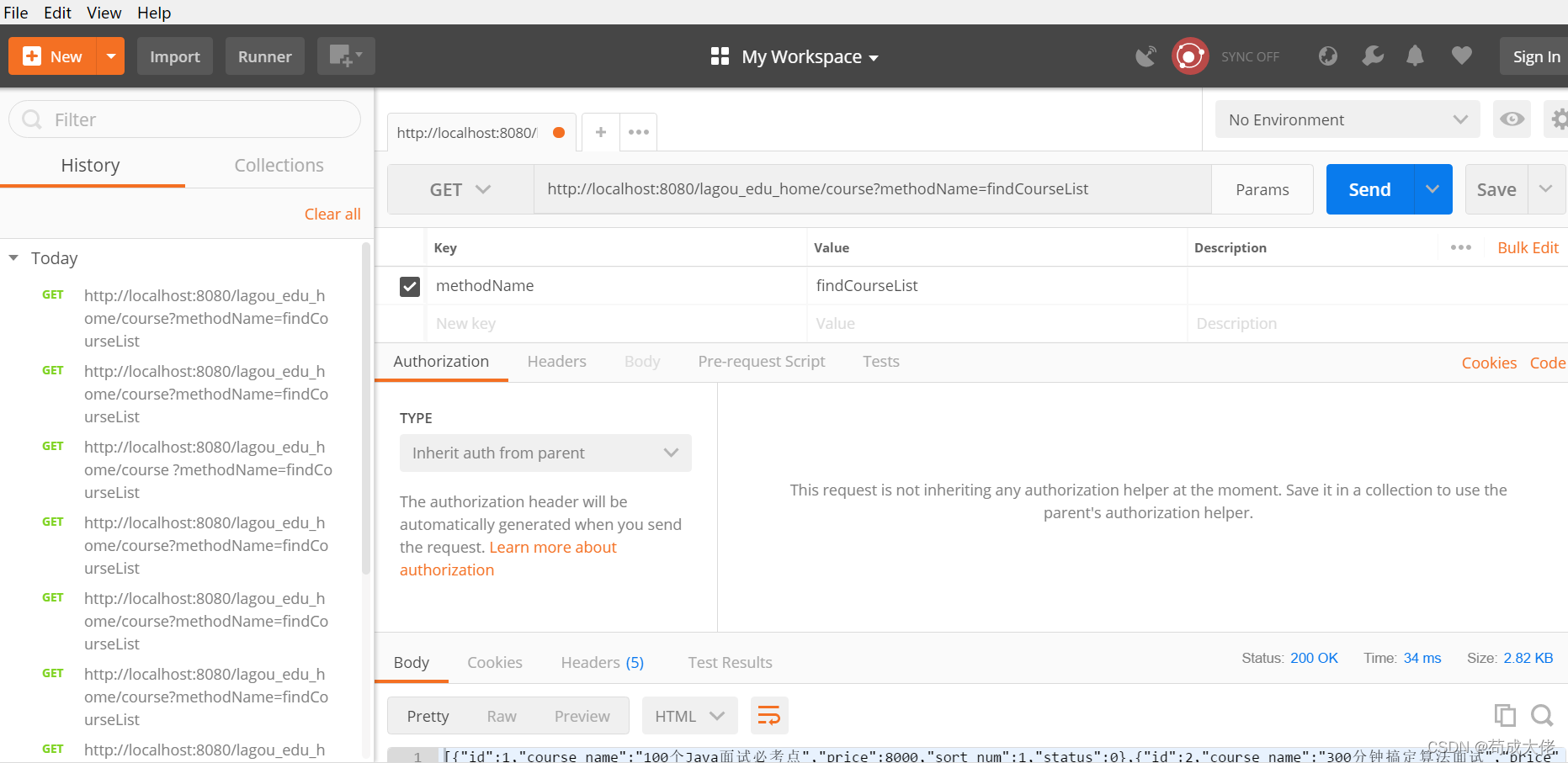Image resolution: width=1568 pixels, height=763 pixels.
Task: Click Sign In button
Action: [x=1535, y=56]
